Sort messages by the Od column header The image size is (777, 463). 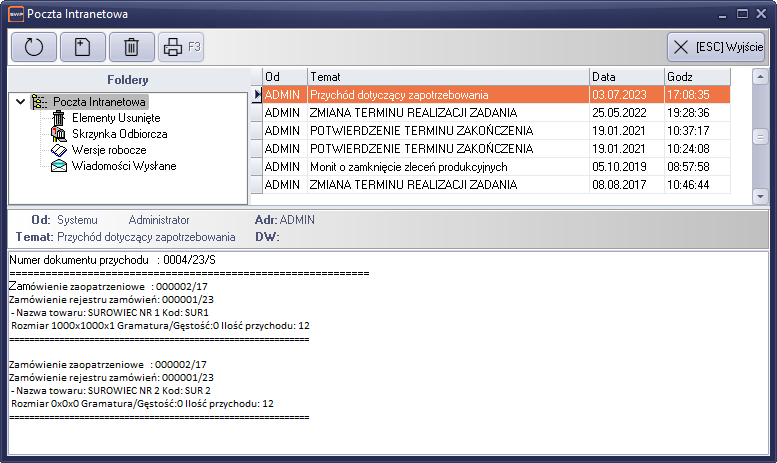pyautogui.click(x=284, y=76)
